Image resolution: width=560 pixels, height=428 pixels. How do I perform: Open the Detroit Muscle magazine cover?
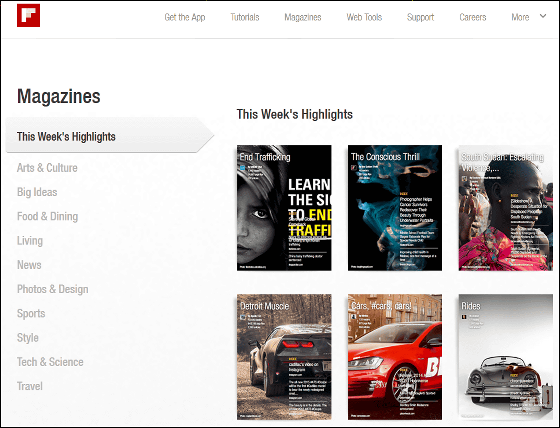click(284, 357)
